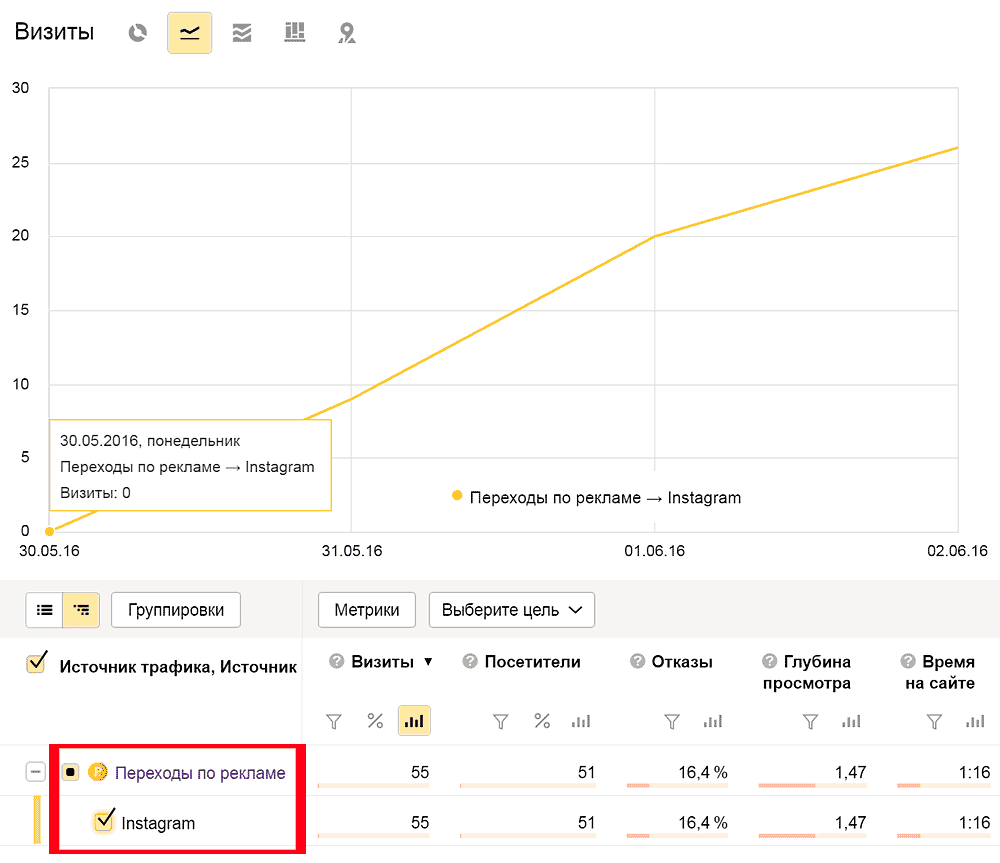Open Выберите цель dropdown

pyautogui.click(x=511, y=610)
